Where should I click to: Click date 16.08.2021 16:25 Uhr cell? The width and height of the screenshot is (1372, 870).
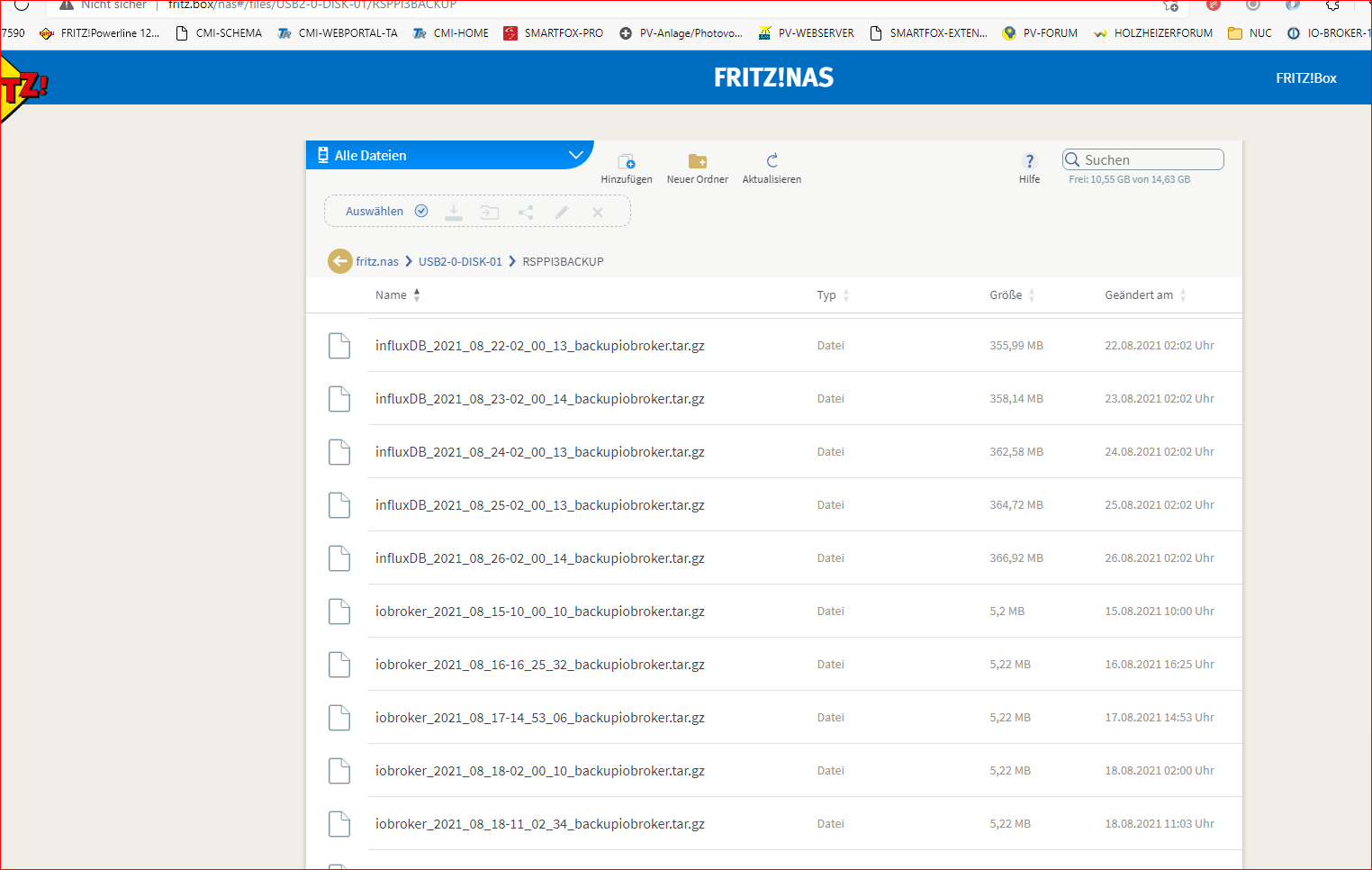point(1160,664)
